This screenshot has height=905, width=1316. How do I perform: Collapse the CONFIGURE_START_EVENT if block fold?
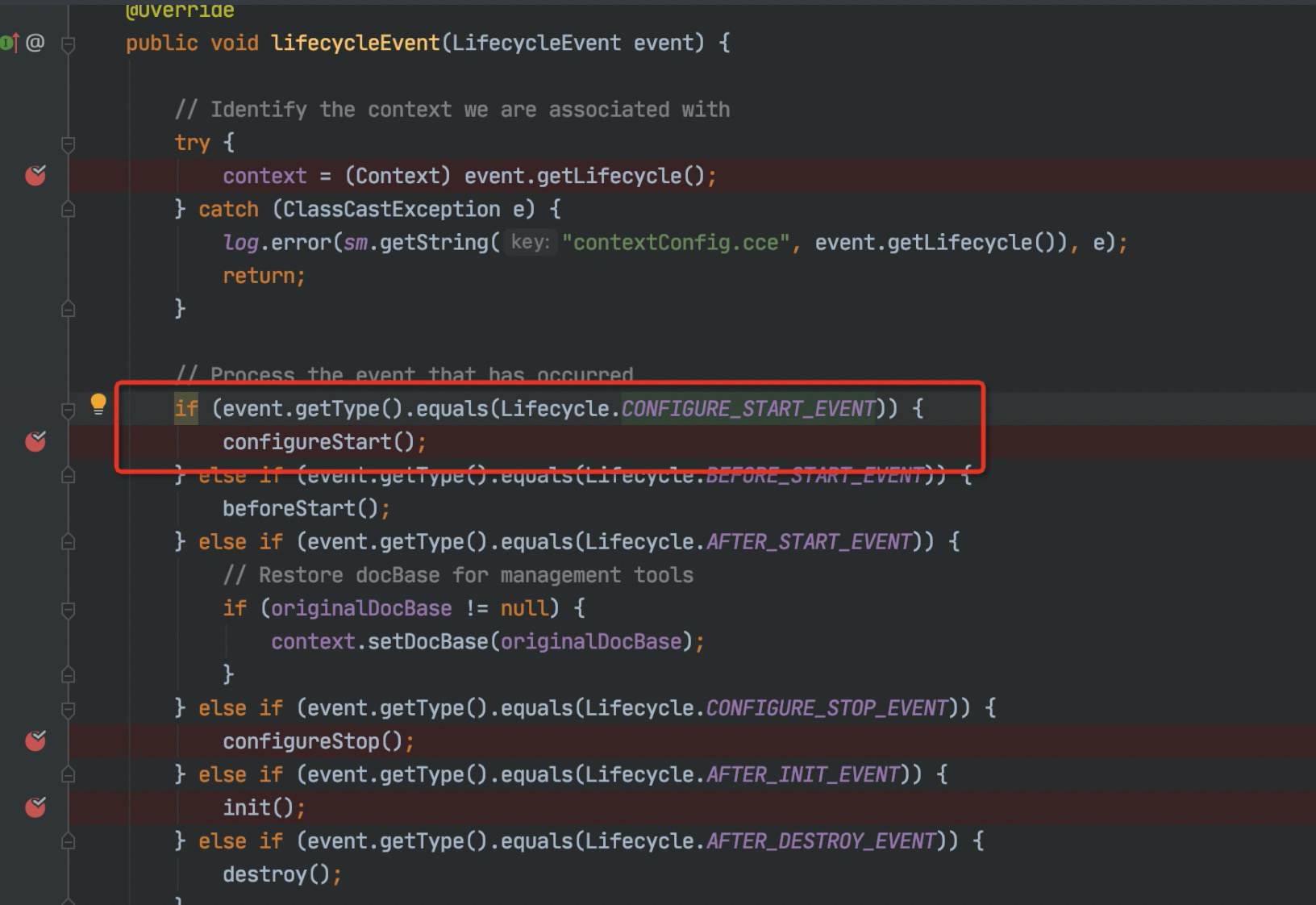[x=69, y=411]
